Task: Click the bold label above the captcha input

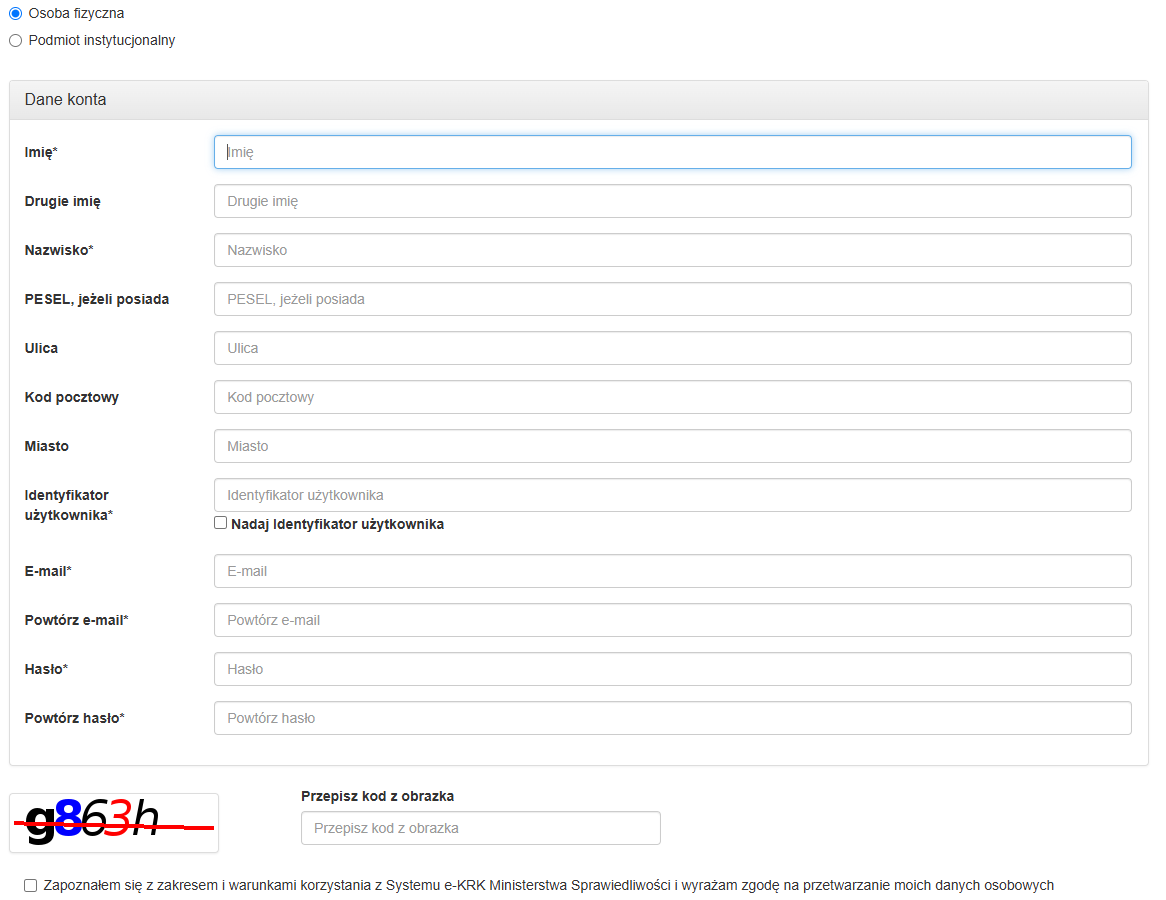Action: (377, 796)
